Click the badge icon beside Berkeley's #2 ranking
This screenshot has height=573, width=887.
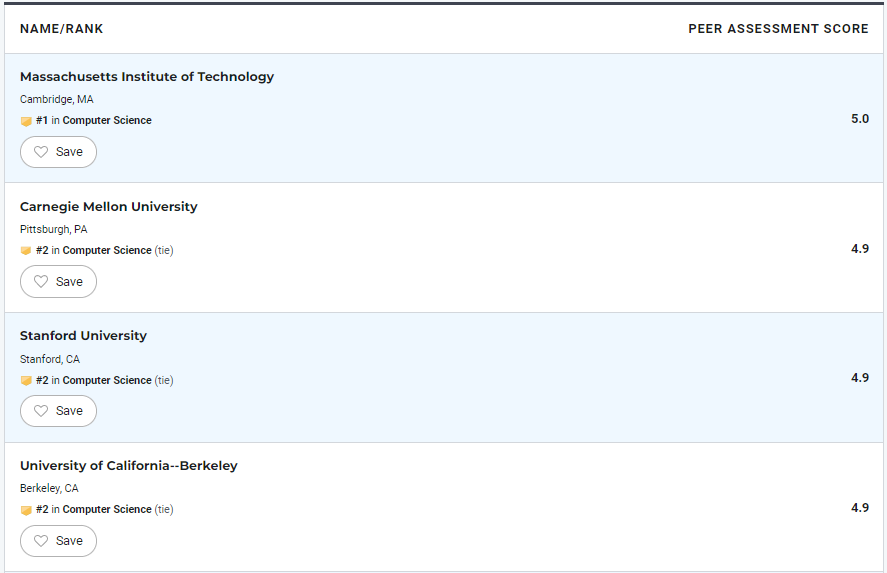(26, 510)
